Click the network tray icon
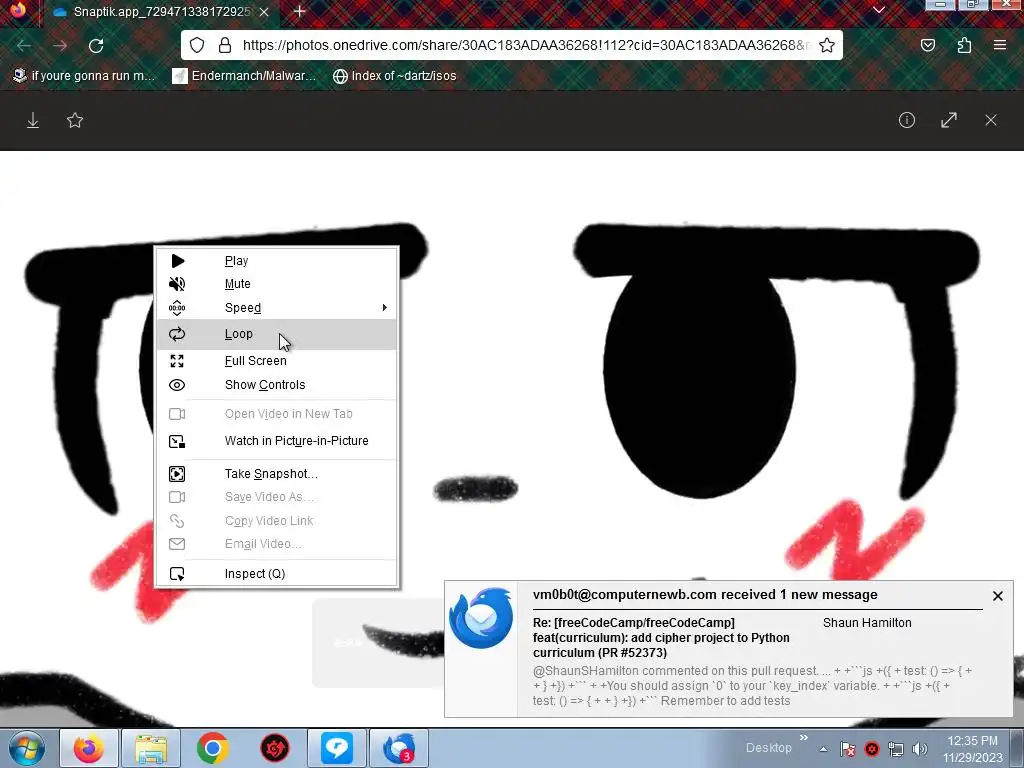This screenshot has width=1024, height=768. (896, 749)
